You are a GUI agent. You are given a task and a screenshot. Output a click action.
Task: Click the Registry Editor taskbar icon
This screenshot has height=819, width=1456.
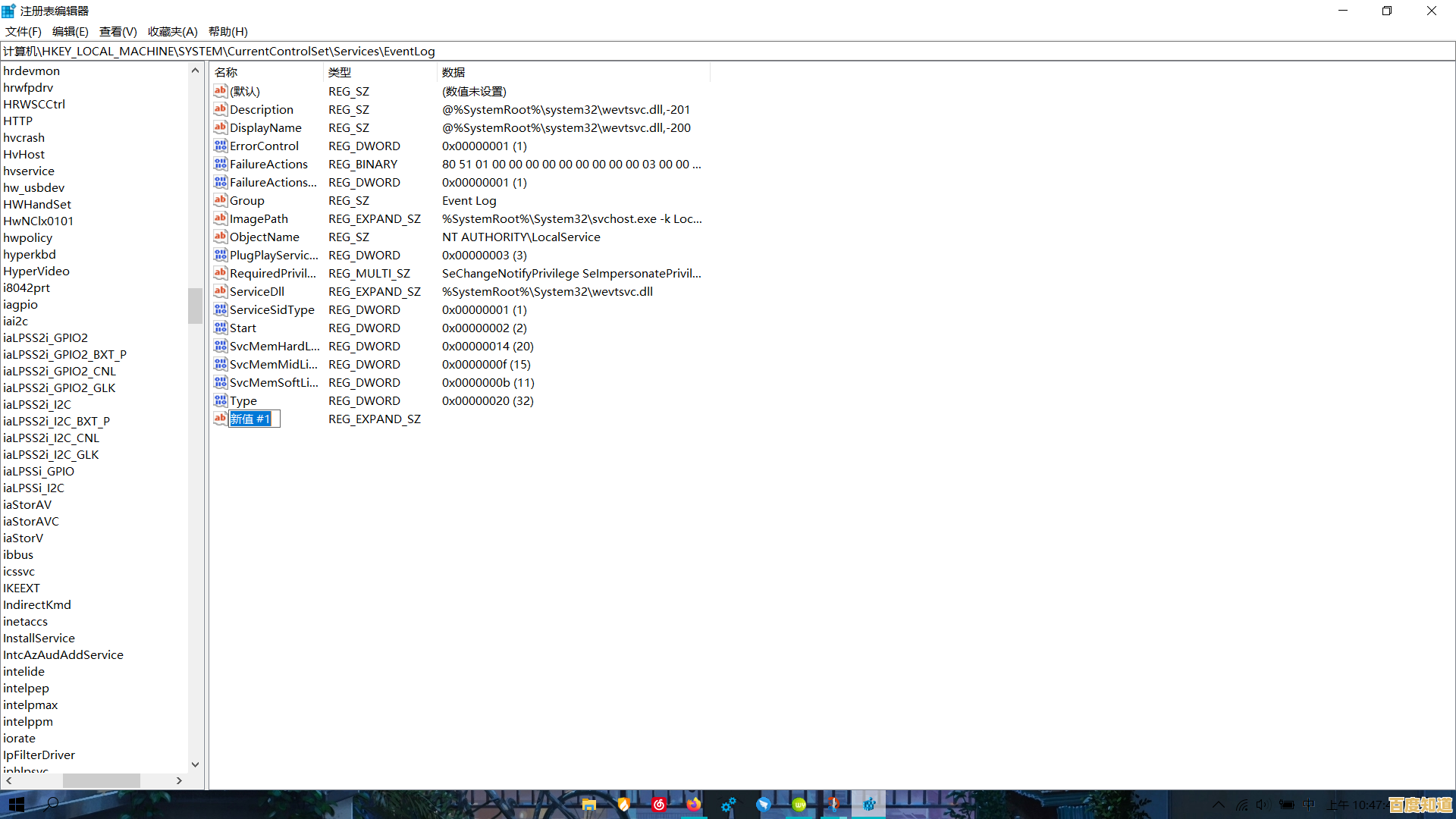click(869, 805)
